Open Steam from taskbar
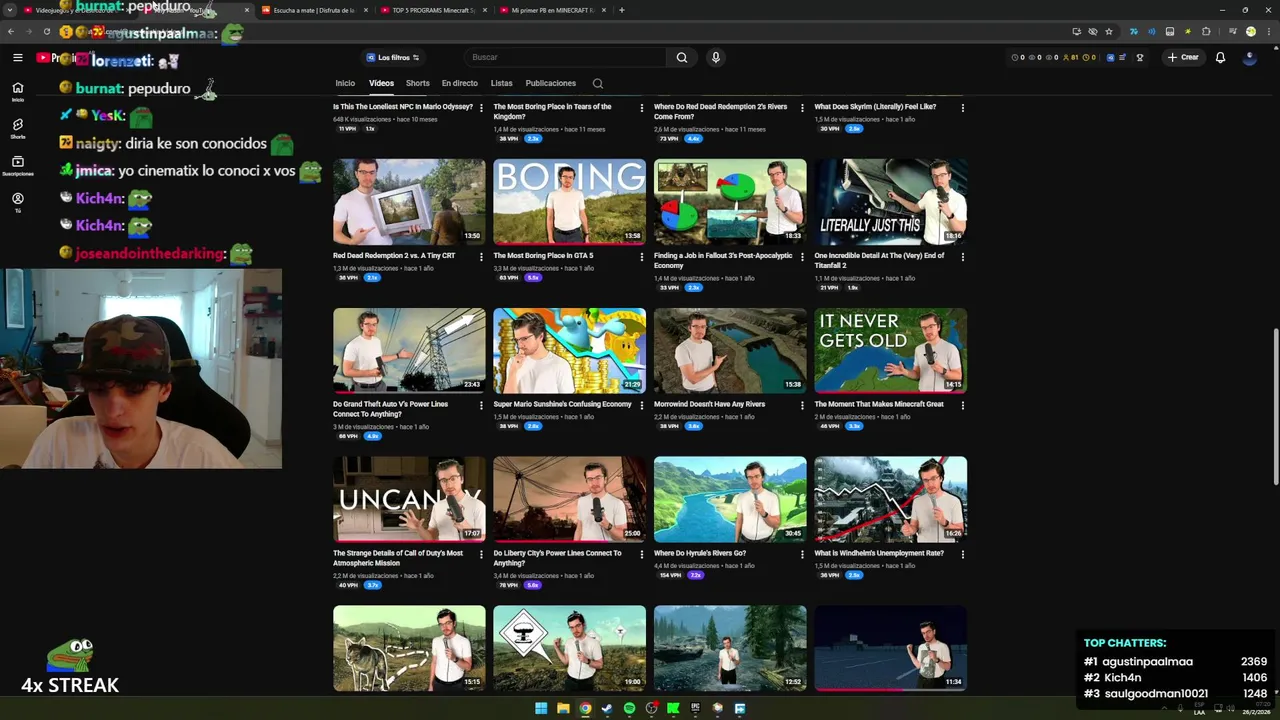The width and height of the screenshot is (1280, 720). coord(607,708)
